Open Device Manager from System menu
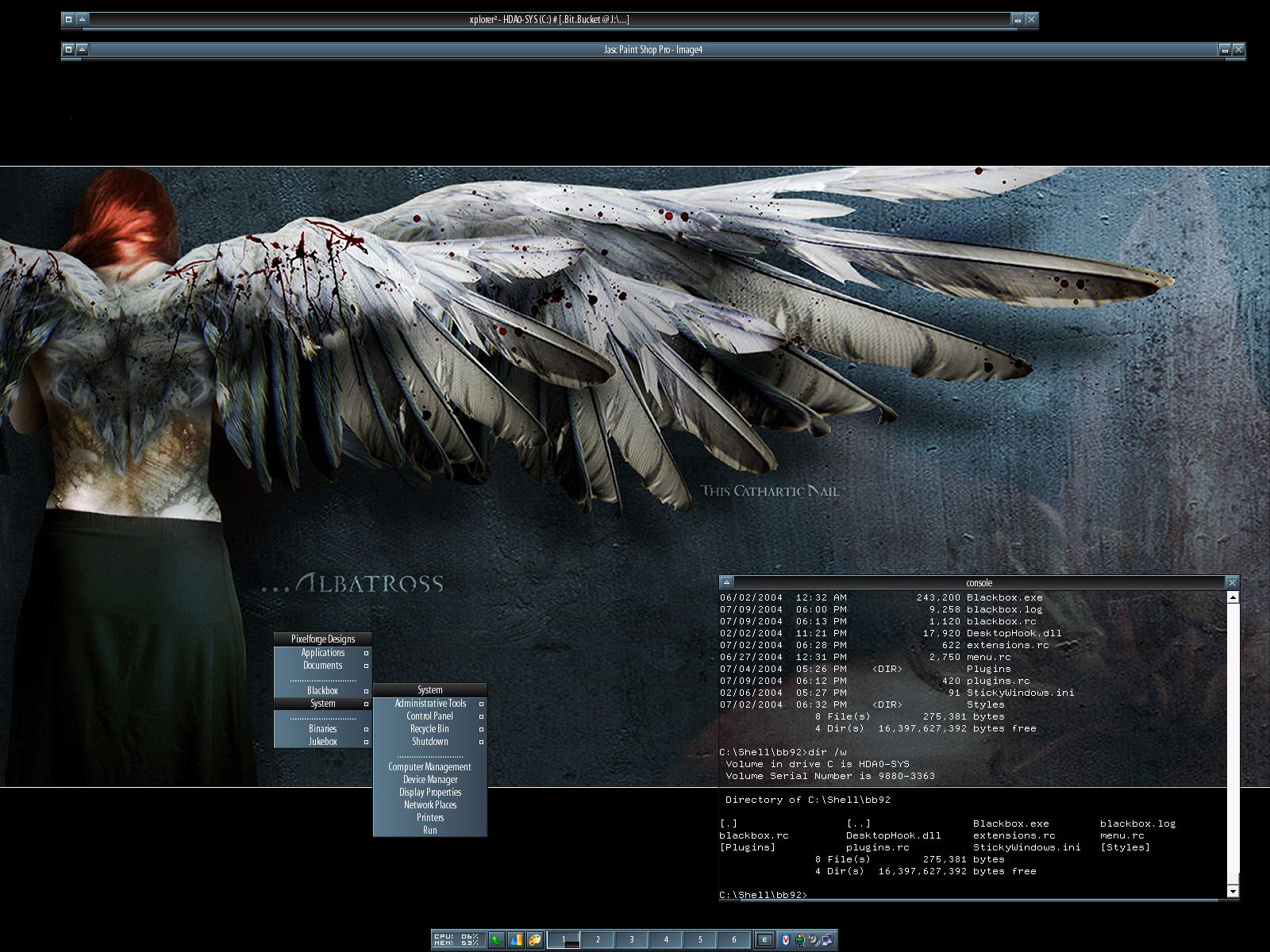The image size is (1270, 952). pos(429,780)
